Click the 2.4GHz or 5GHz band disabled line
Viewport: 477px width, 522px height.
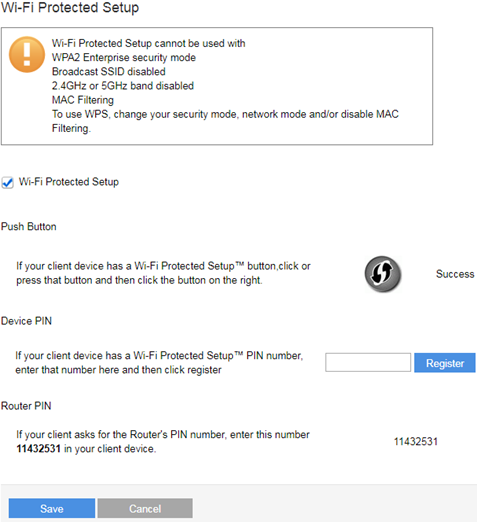click(123, 86)
